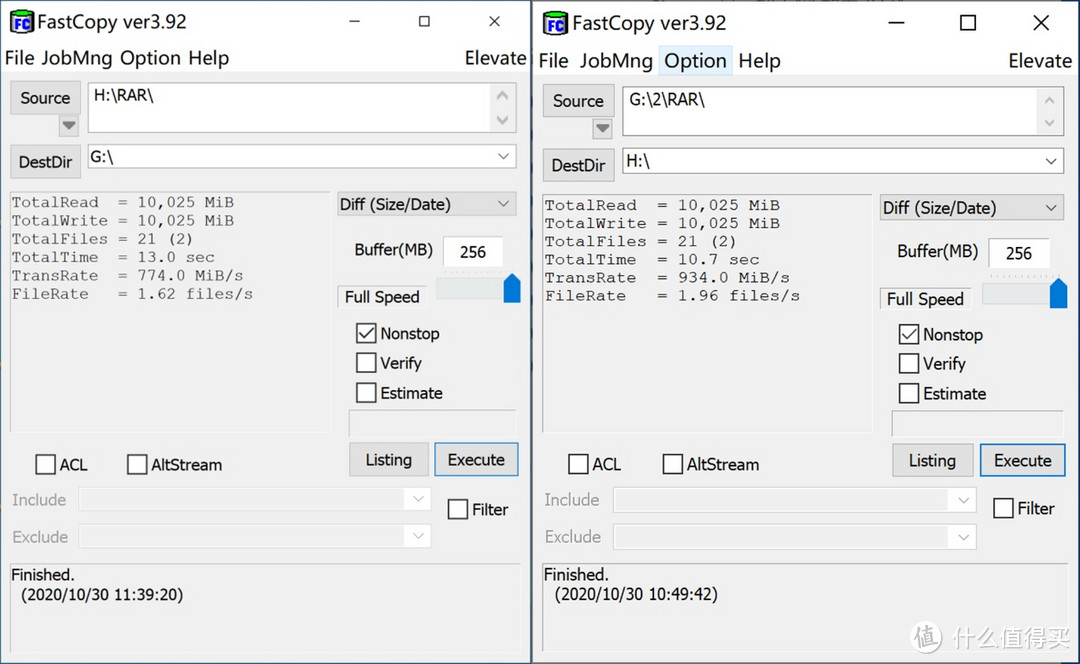Expand source history arrow under left Source button
This screenshot has height=664, width=1080.
68,125
